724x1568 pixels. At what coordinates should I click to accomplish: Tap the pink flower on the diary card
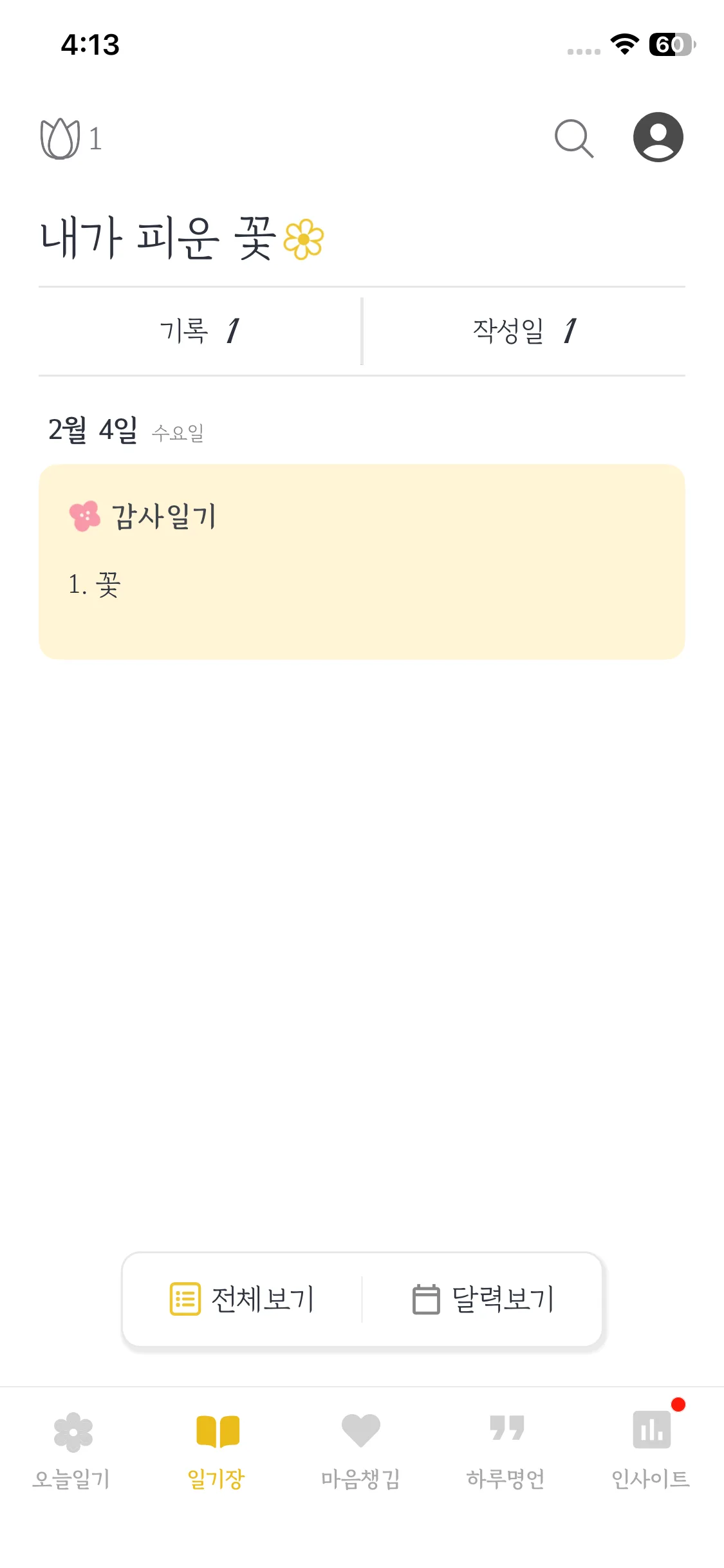tap(85, 516)
